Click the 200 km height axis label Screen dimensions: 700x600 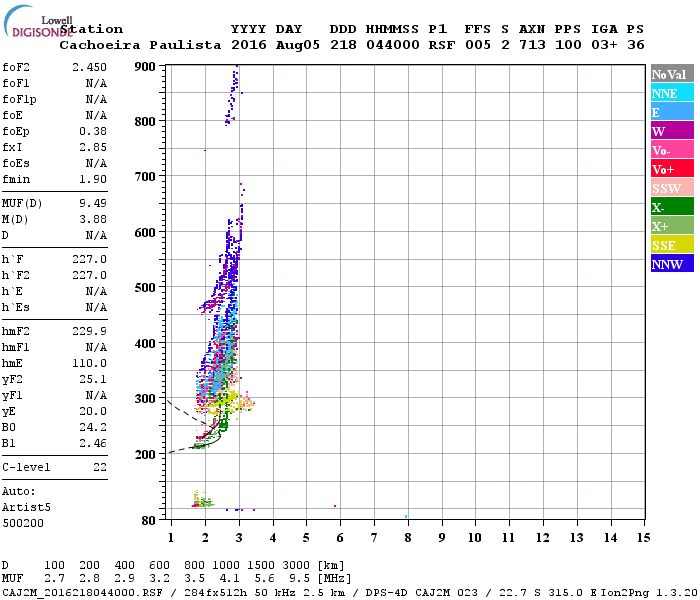point(145,454)
